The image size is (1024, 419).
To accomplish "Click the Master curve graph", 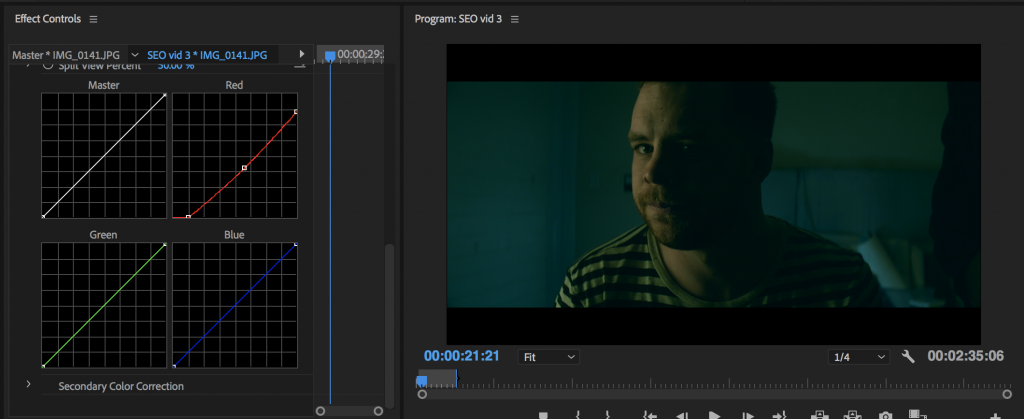I will (104, 155).
